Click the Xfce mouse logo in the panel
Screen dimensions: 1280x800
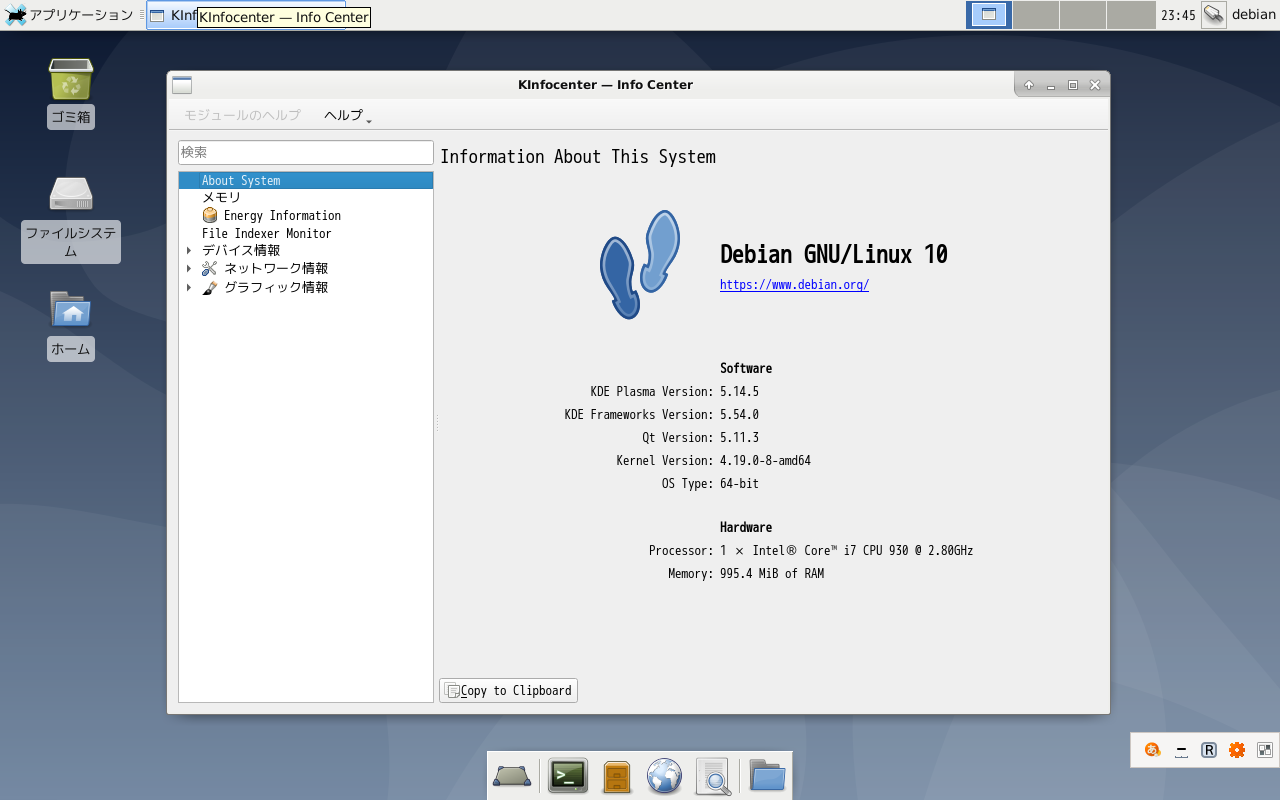(15, 15)
